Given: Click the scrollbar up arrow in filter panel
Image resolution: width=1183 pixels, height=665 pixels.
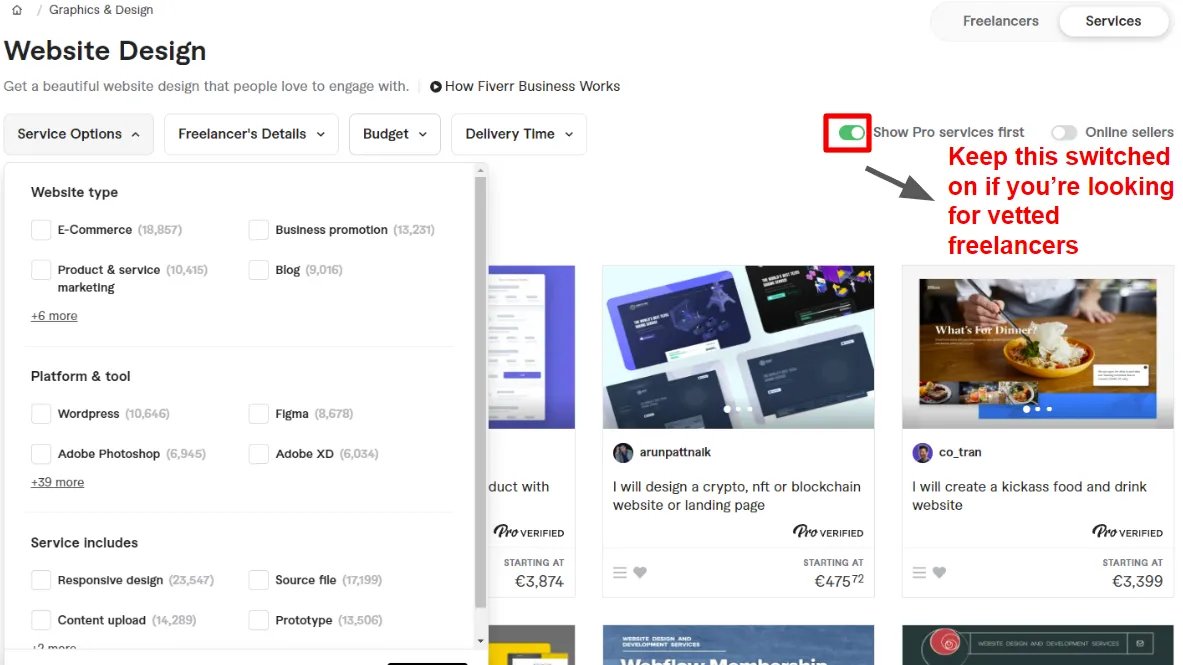Looking at the screenshot, I should (x=481, y=171).
